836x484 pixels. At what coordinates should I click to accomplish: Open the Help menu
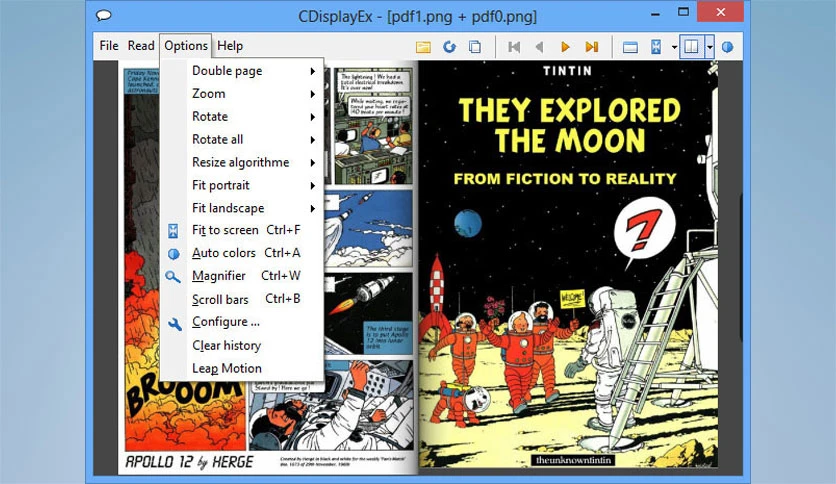[x=230, y=46]
